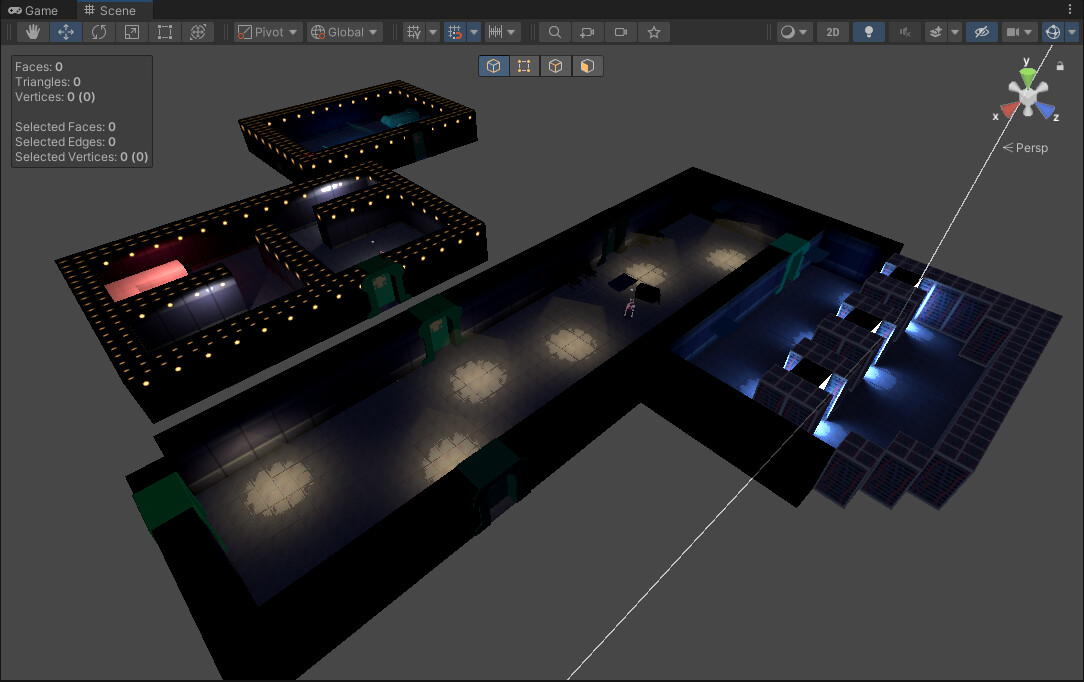This screenshot has width=1084, height=682.
Task: Activate the Hand pan tool
Action: click(31, 31)
